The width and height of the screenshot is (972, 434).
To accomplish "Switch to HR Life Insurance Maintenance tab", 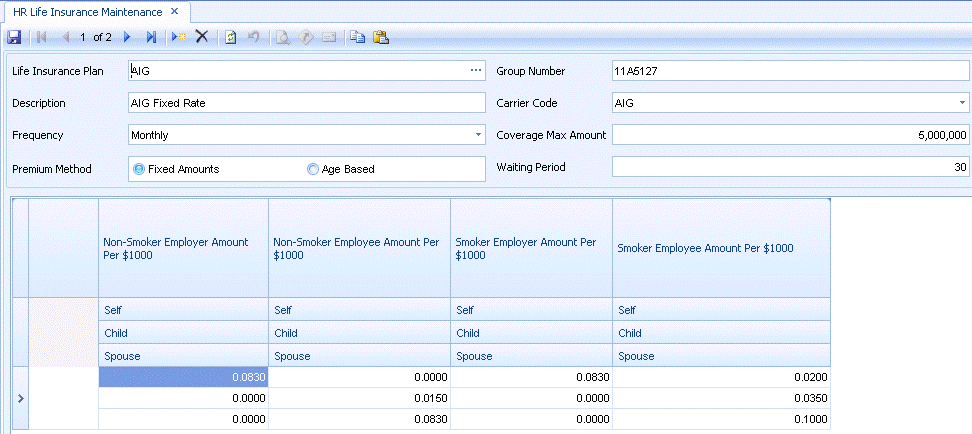I will pyautogui.click(x=88, y=11).
